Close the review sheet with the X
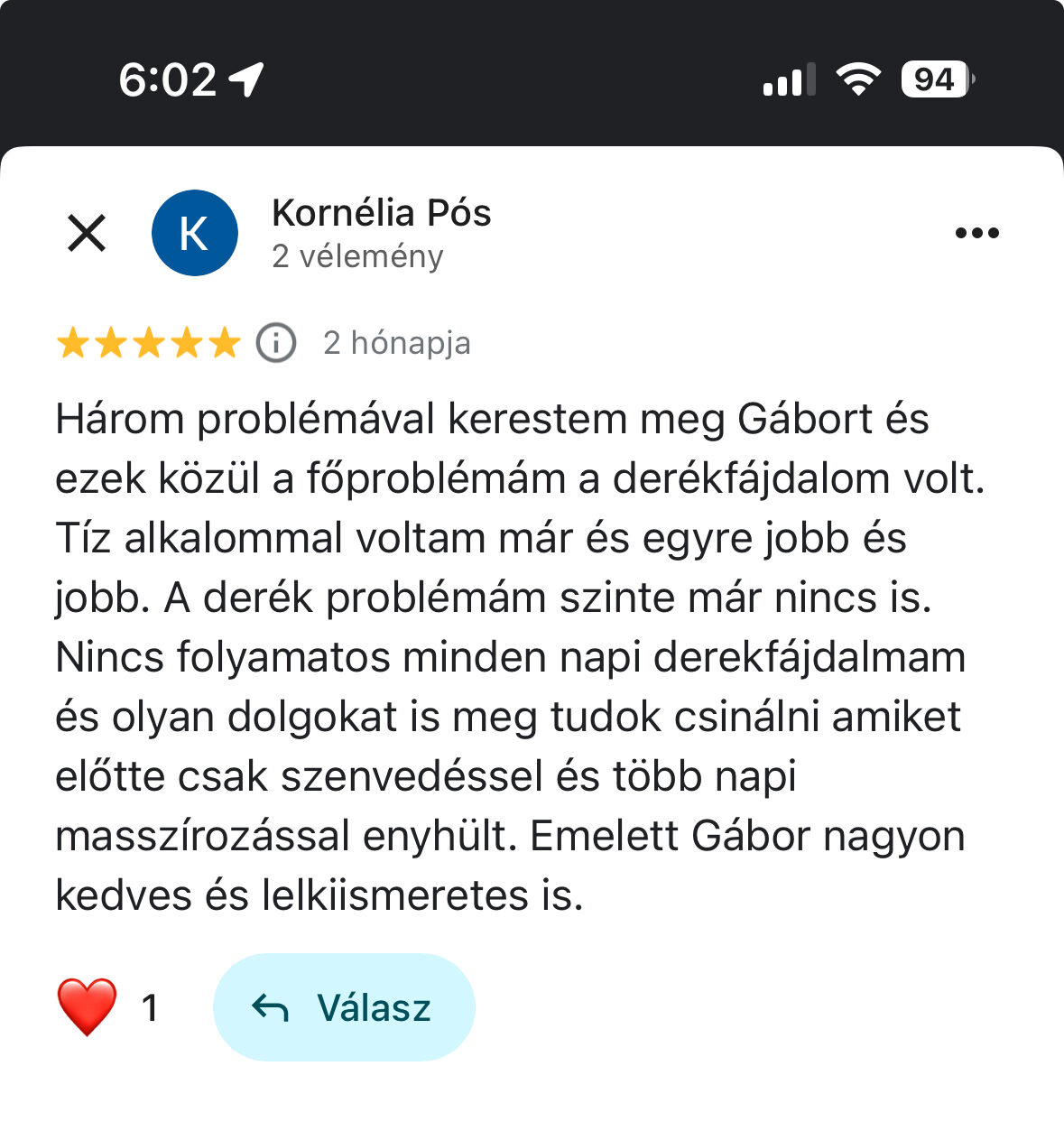This screenshot has width=1064, height=1131. click(87, 233)
